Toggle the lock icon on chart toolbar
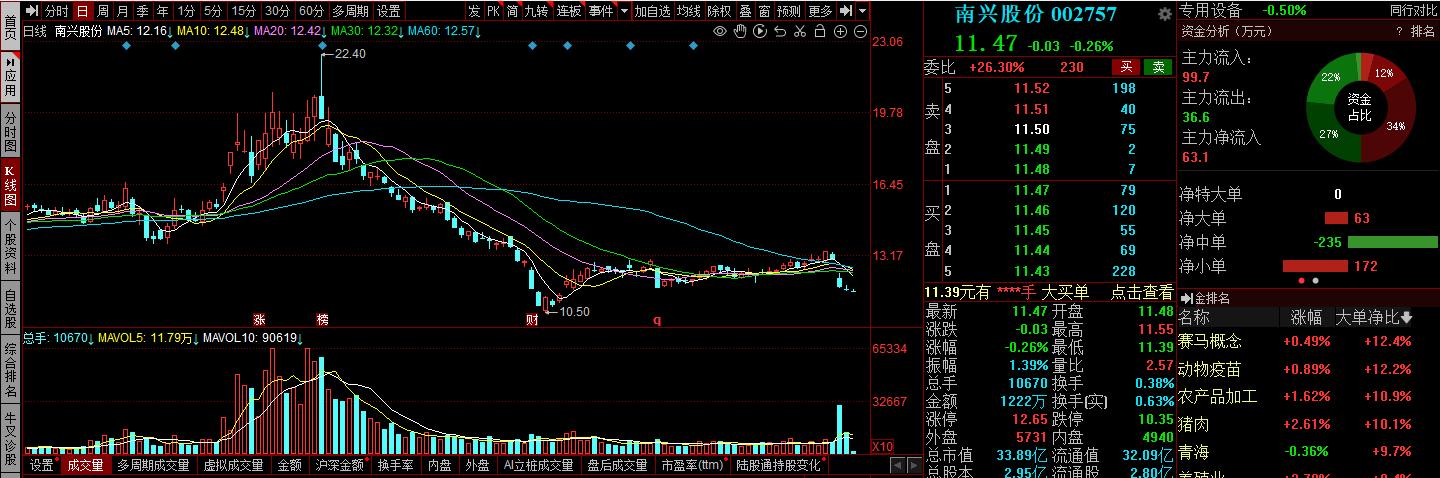 tap(820, 32)
